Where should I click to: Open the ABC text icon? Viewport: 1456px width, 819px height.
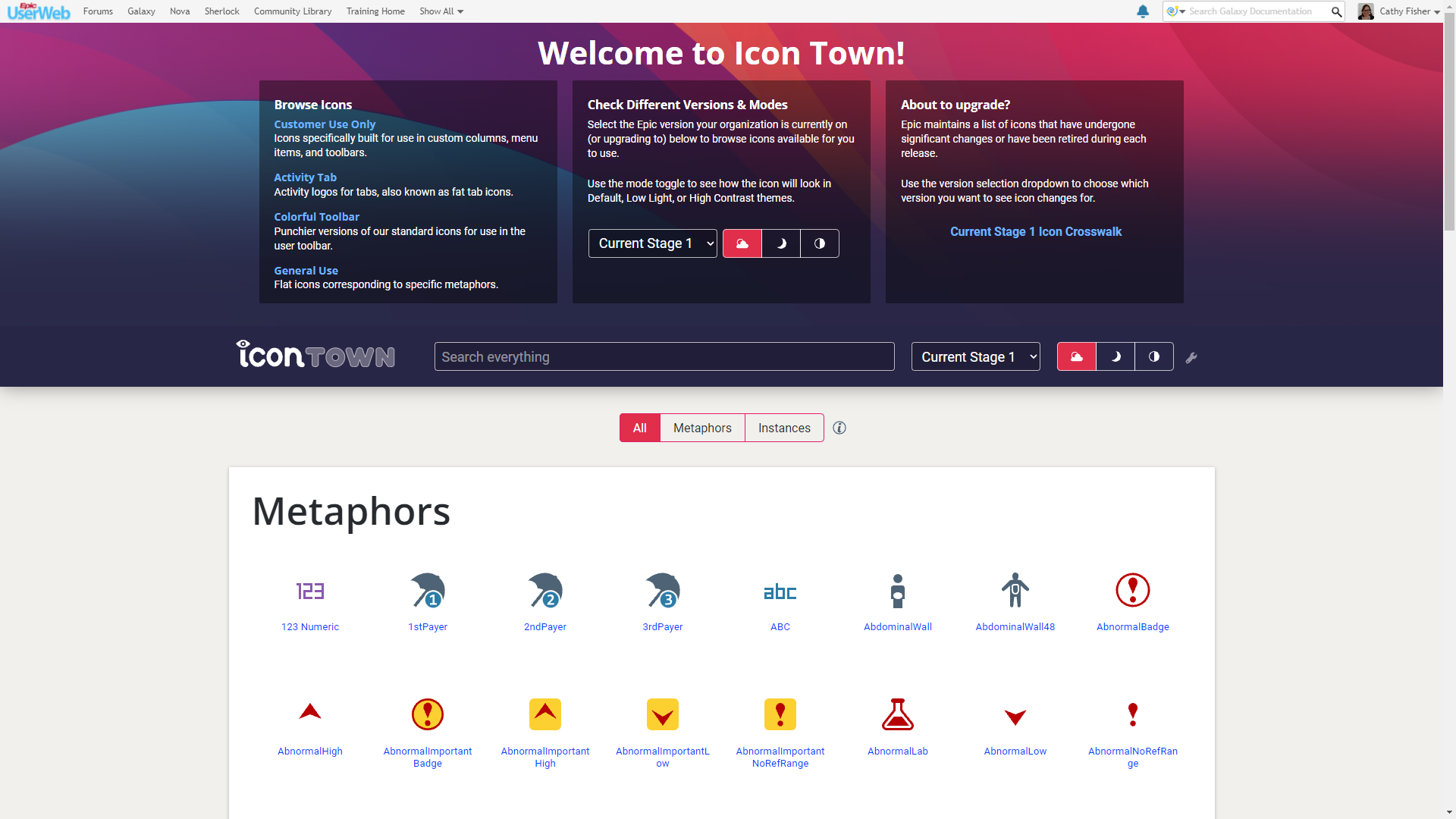click(780, 591)
